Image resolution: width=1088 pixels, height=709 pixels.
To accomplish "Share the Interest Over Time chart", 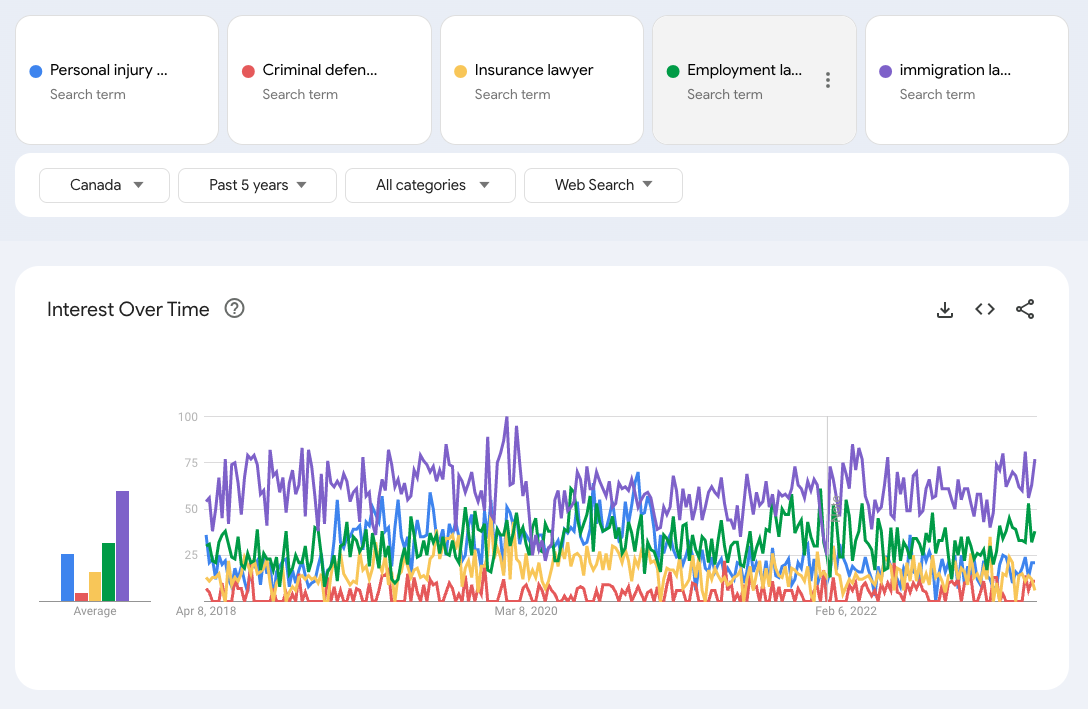I will pos(1025,310).
